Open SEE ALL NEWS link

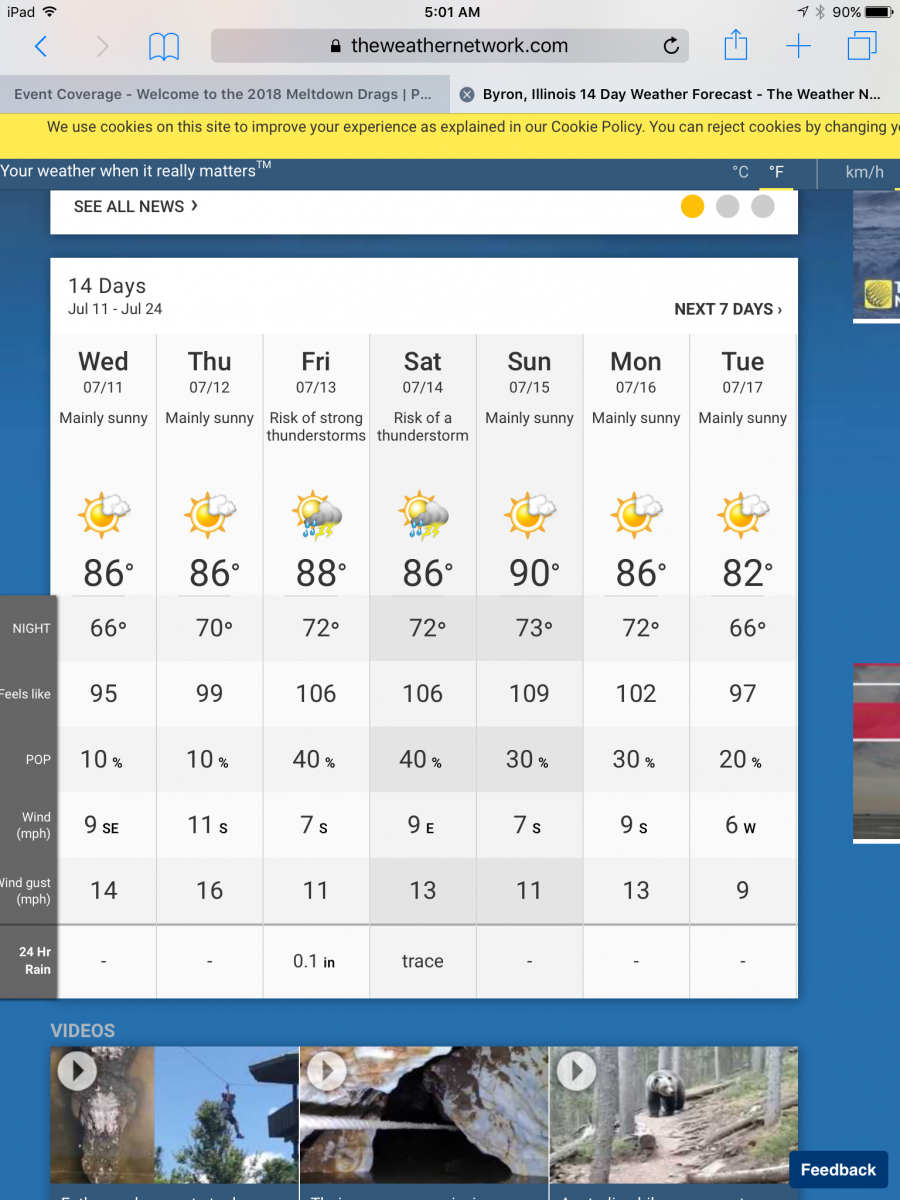coord(136,206)
